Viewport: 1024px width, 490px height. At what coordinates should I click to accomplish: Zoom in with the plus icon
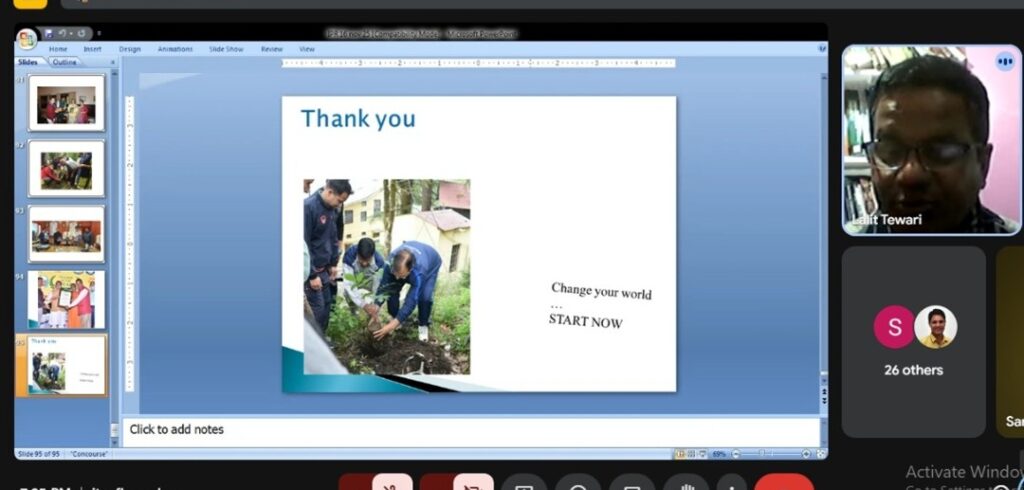(x=807, y=454)
